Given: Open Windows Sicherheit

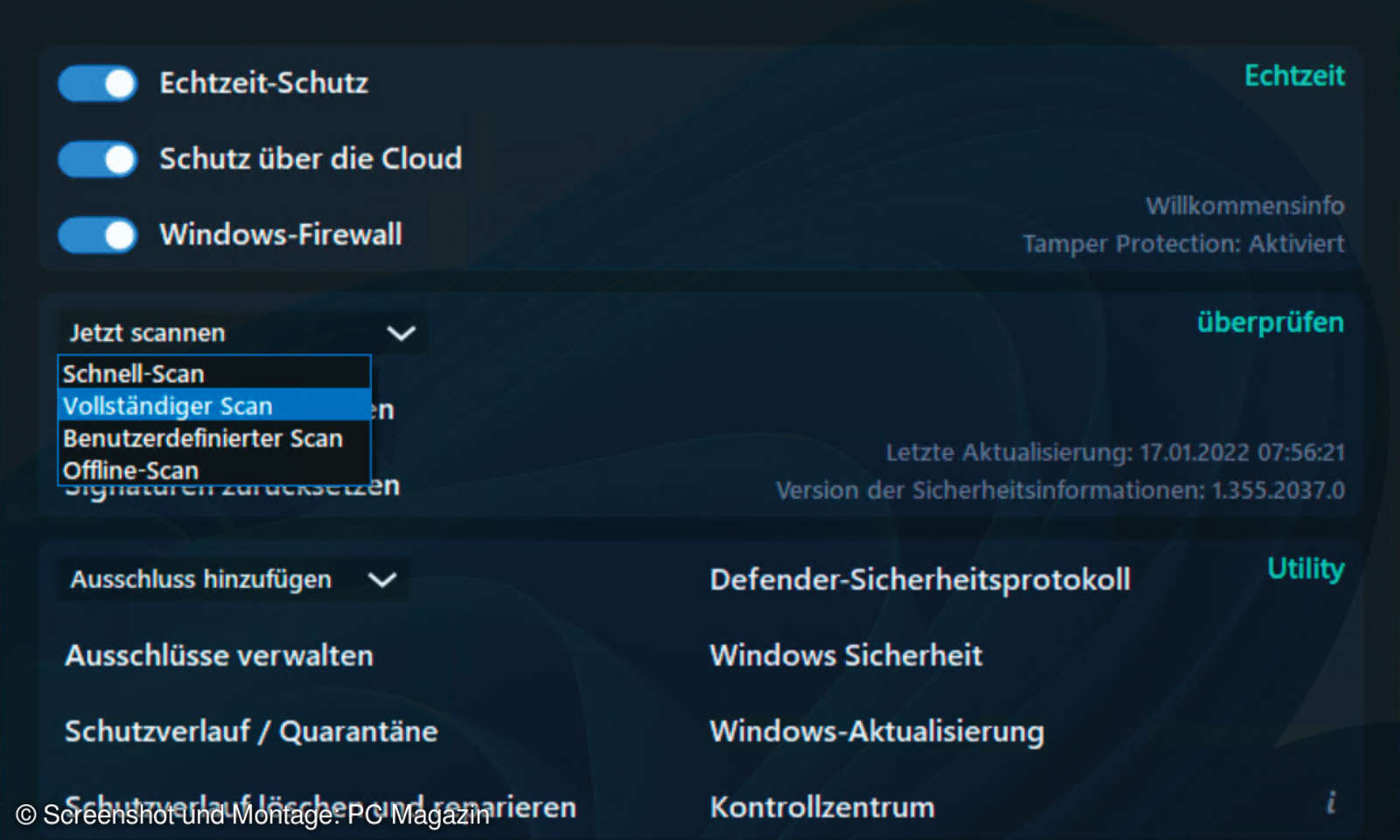Looking at the screenshot, I should 845,654.
